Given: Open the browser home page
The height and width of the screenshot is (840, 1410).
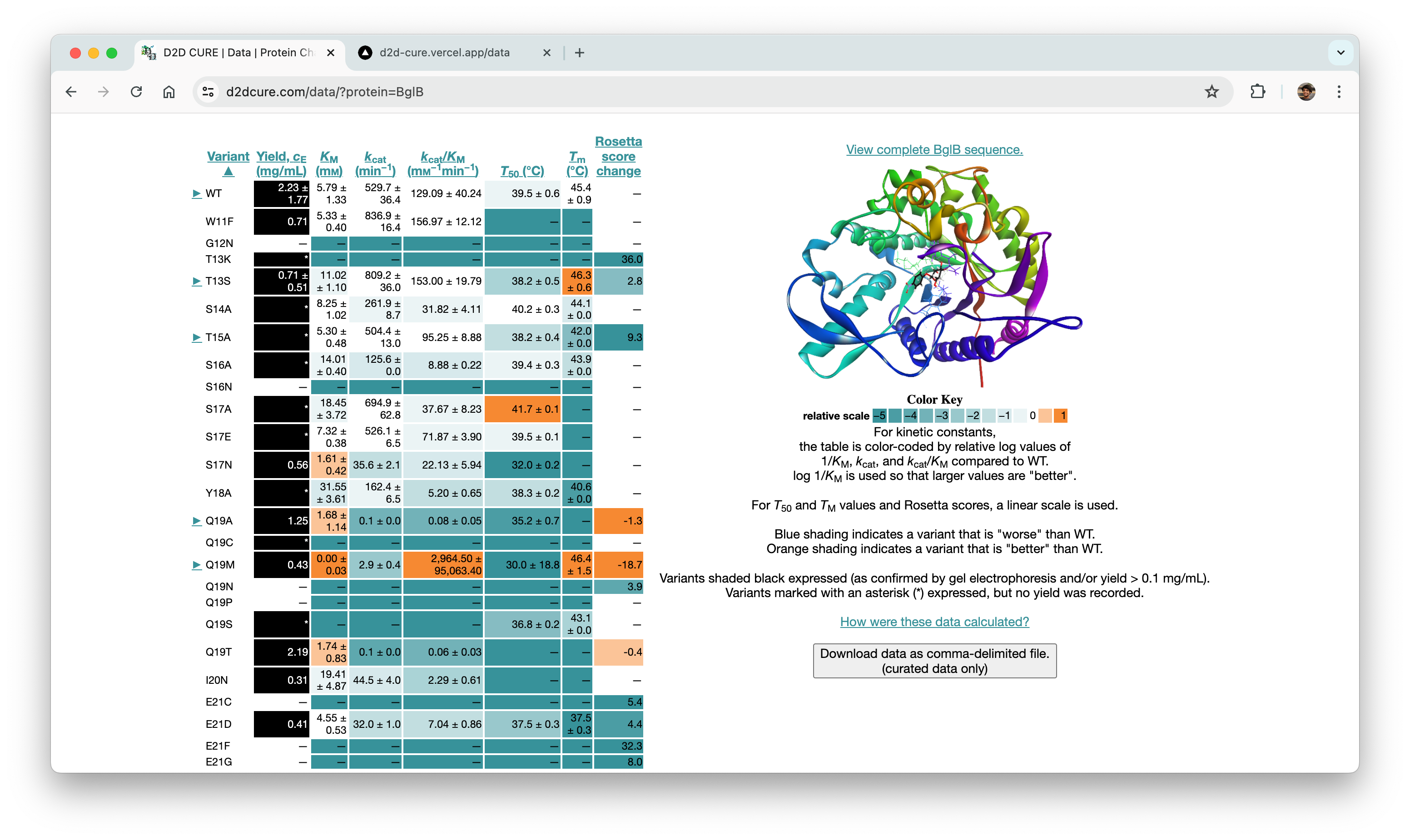Looking at the screenshot, I should (169, 92).
